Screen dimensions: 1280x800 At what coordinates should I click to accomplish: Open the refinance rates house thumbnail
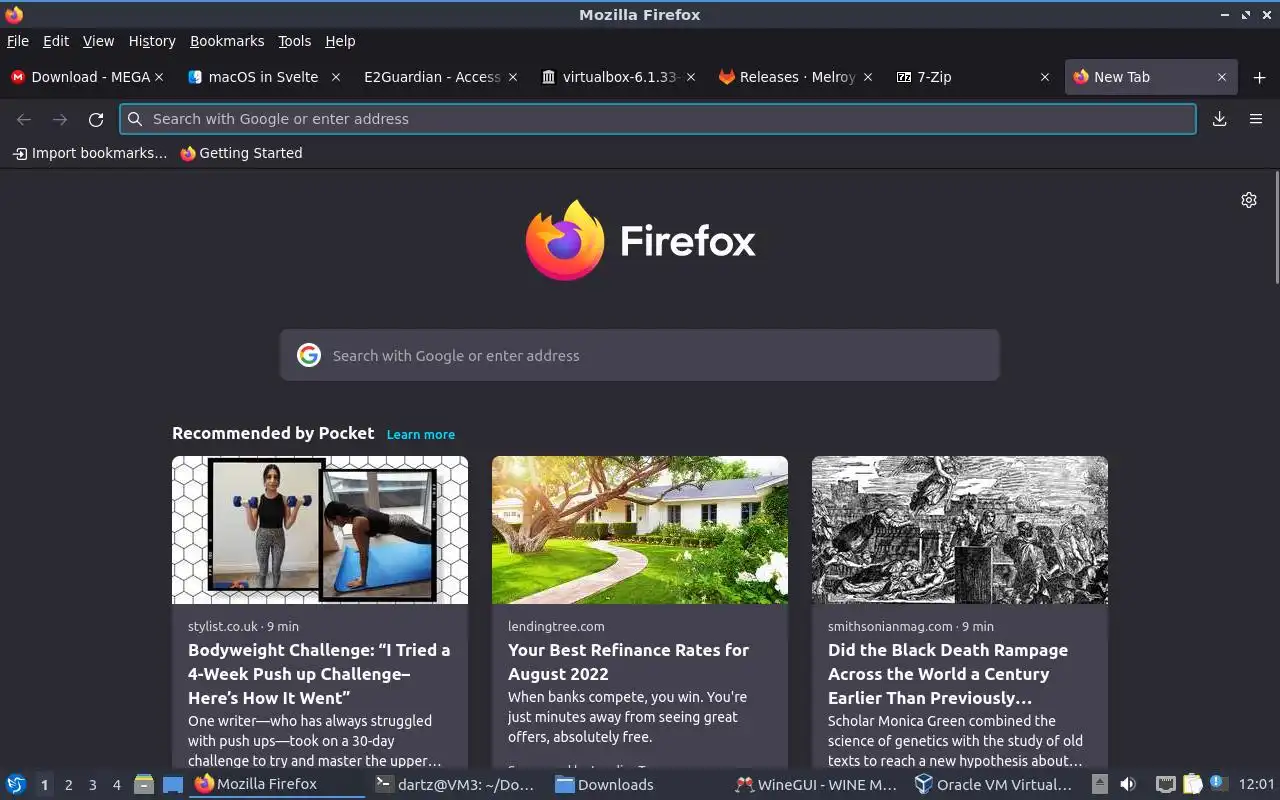[x=640, y=530]
